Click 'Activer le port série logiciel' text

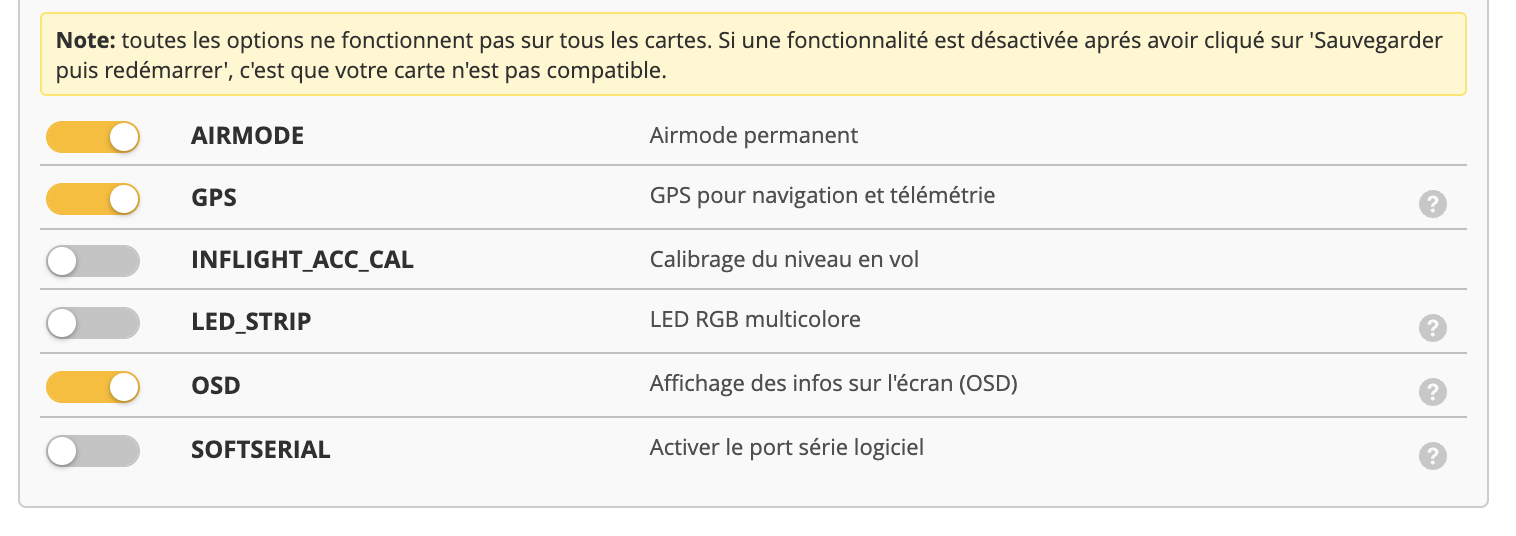pyautogui.click(x=786, y=447)
